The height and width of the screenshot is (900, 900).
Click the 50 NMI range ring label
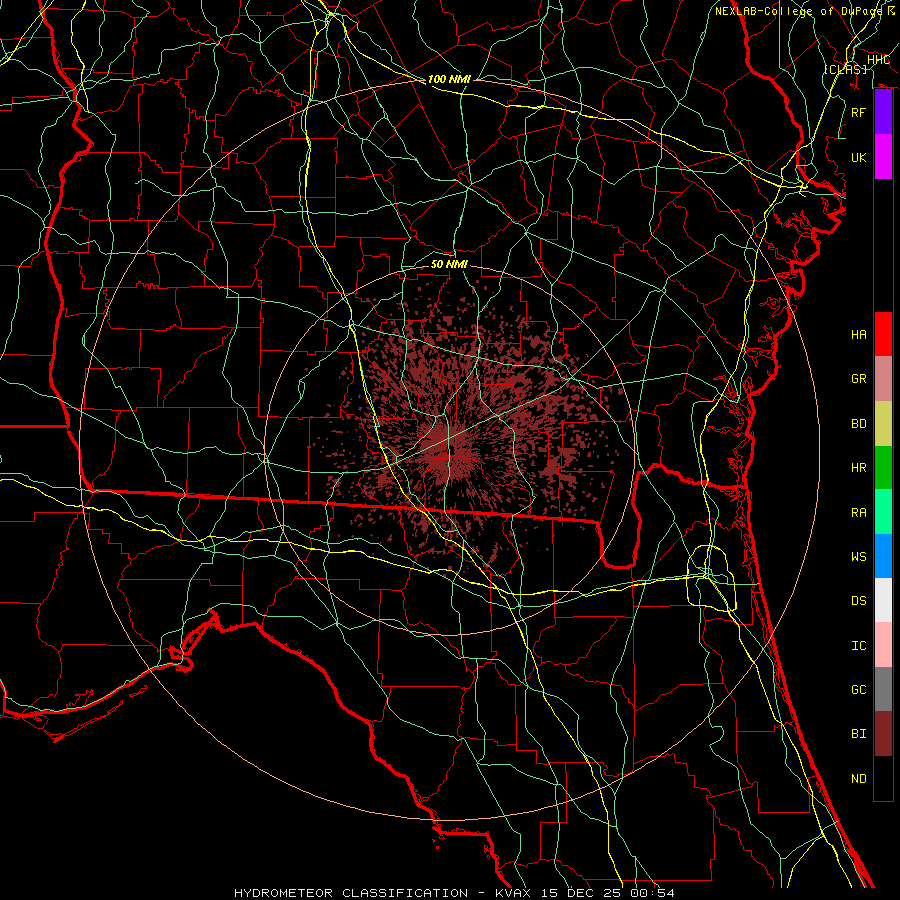point(449,264)
